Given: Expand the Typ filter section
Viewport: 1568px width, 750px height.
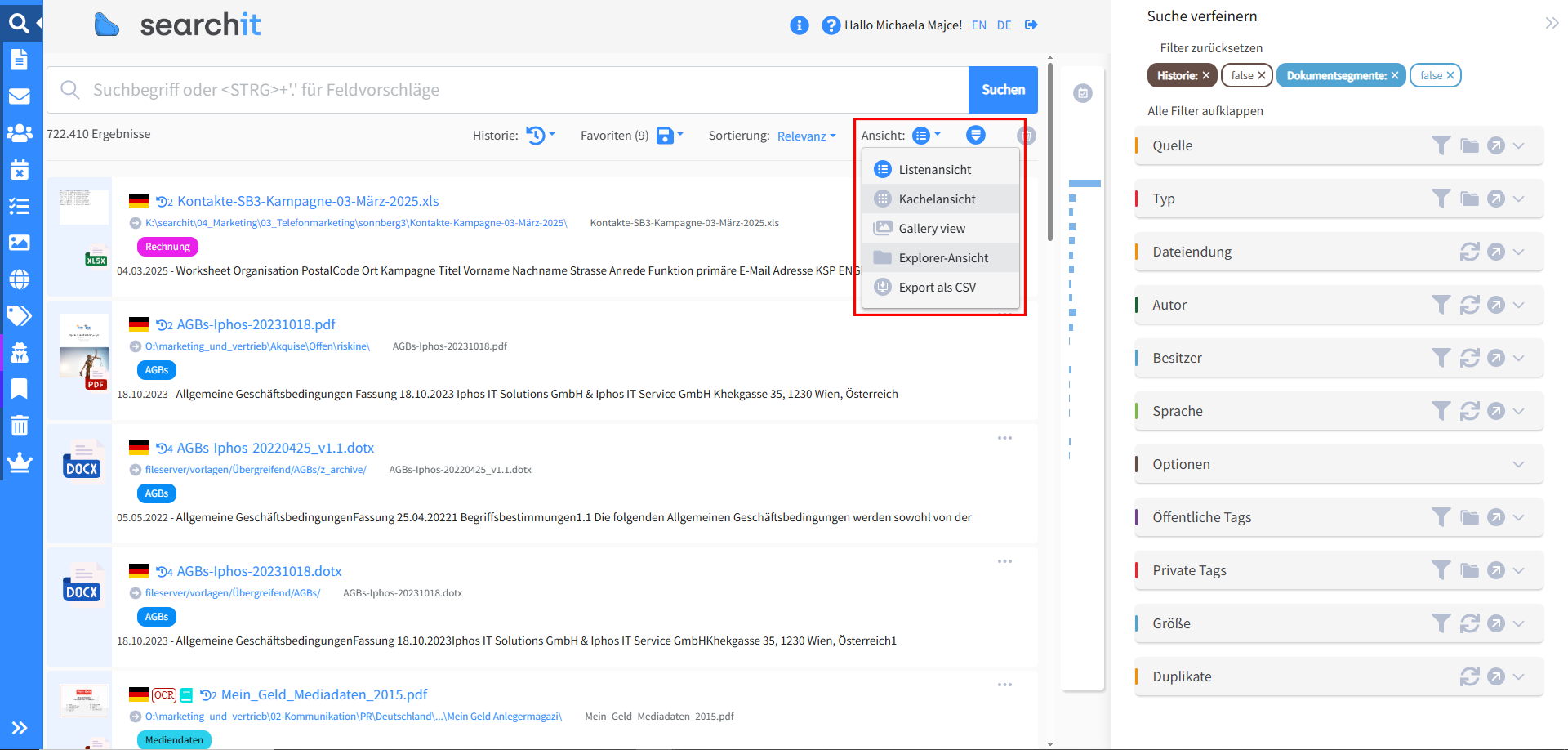Looking at the screenshot, I should click(1518, 199).
